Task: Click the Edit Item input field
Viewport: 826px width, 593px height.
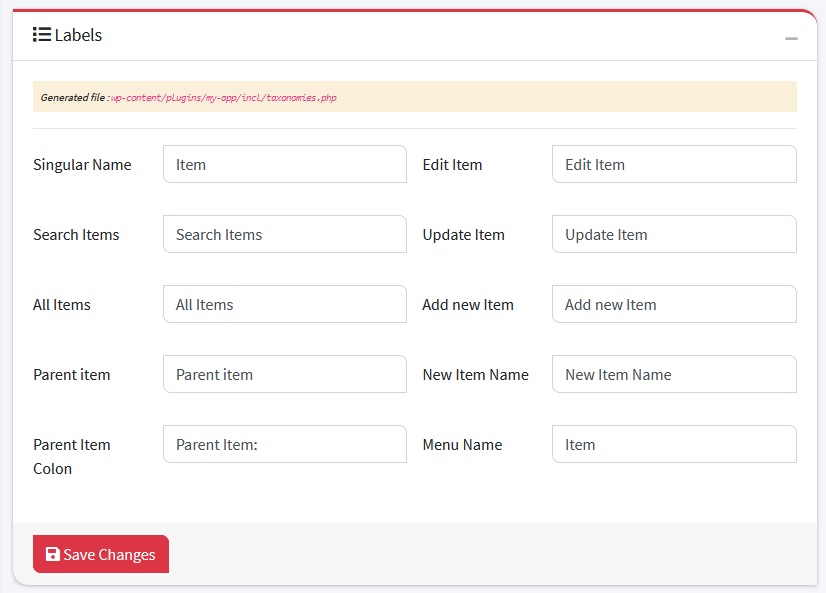Action: point(673,164)
